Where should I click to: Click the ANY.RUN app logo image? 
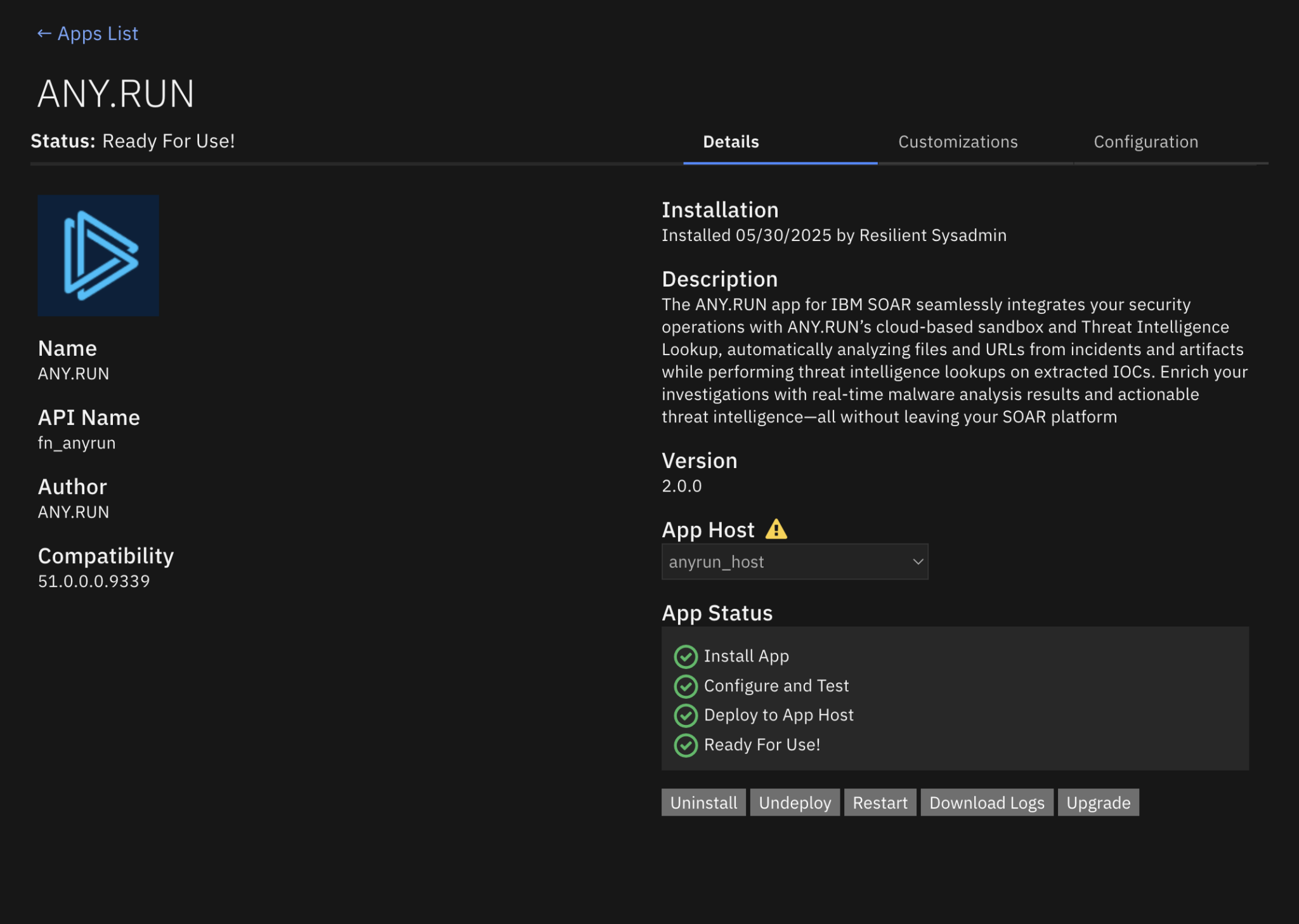click(98, 256)
